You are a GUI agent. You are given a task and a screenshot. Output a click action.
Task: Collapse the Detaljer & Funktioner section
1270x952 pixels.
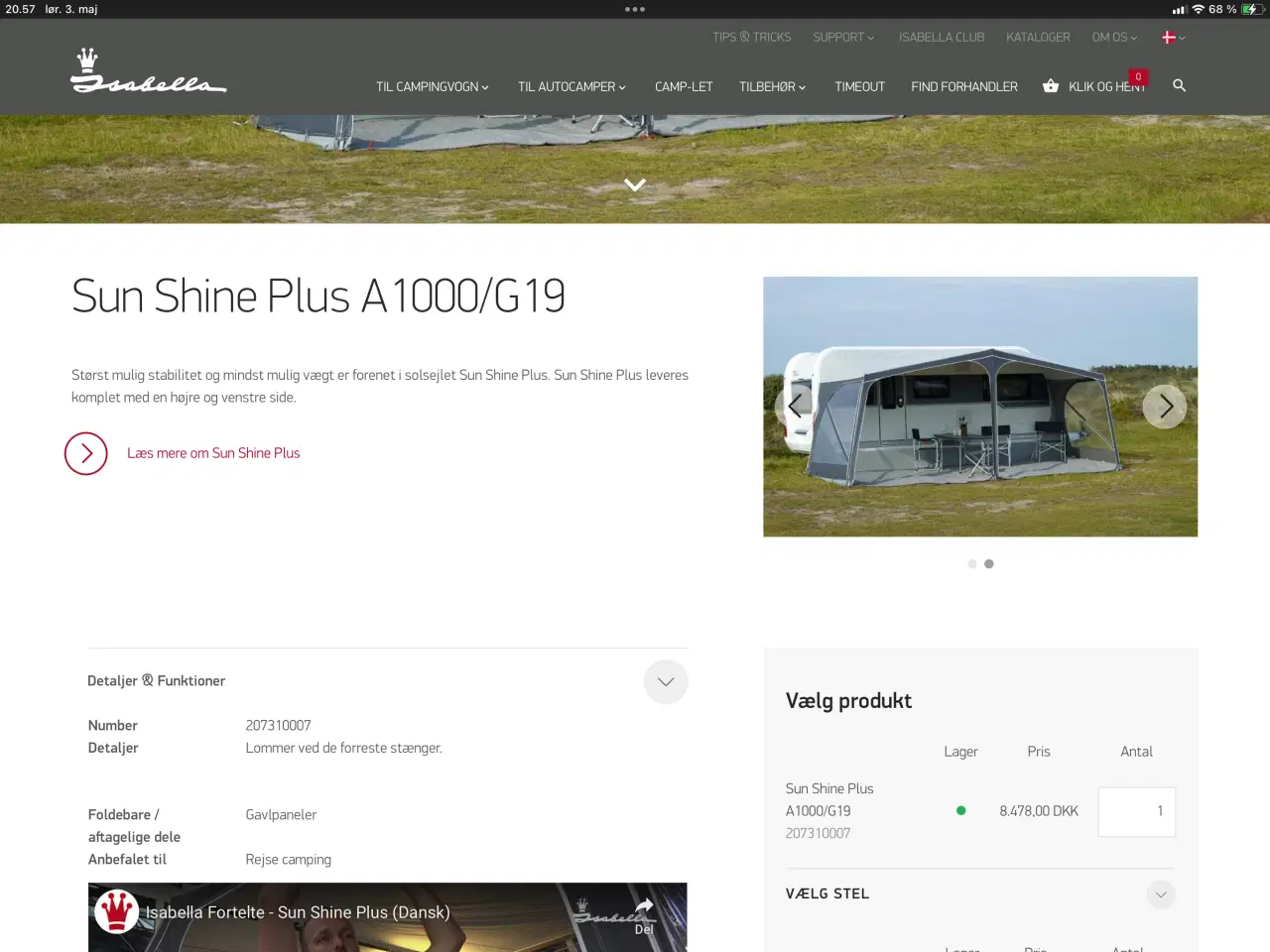click(666, 681)
